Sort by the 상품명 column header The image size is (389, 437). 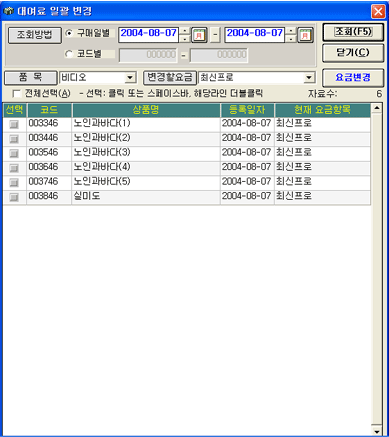(x=146, y=110)
